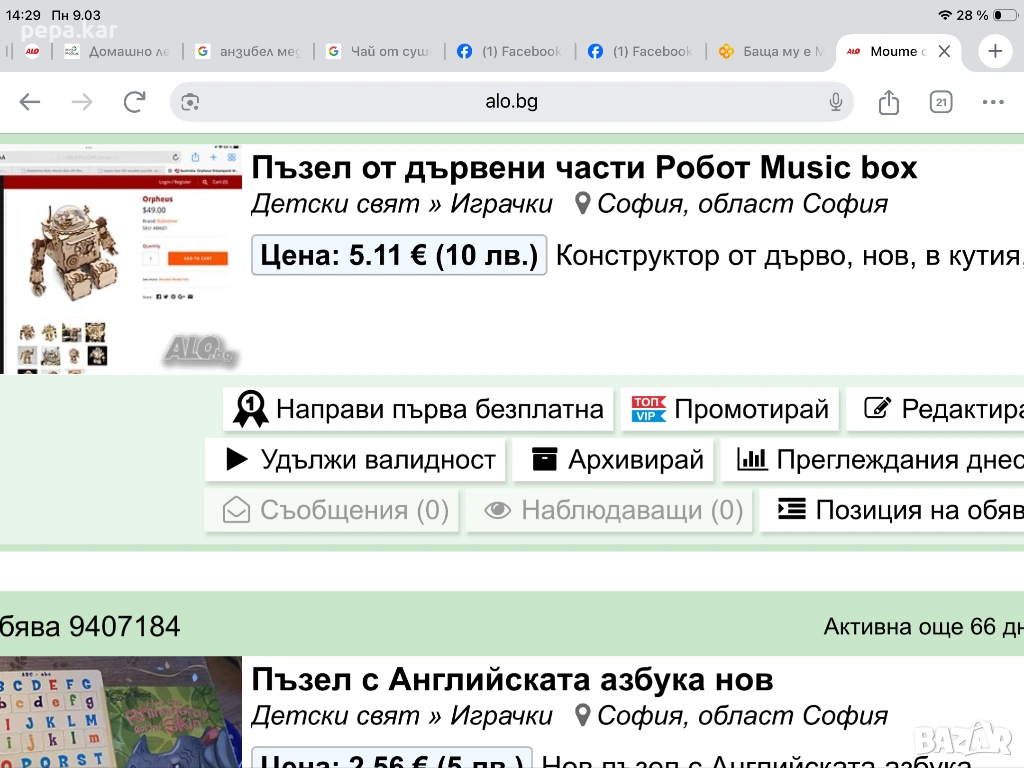
Task: Open a new tab with plus button
Action: point(995,51)
